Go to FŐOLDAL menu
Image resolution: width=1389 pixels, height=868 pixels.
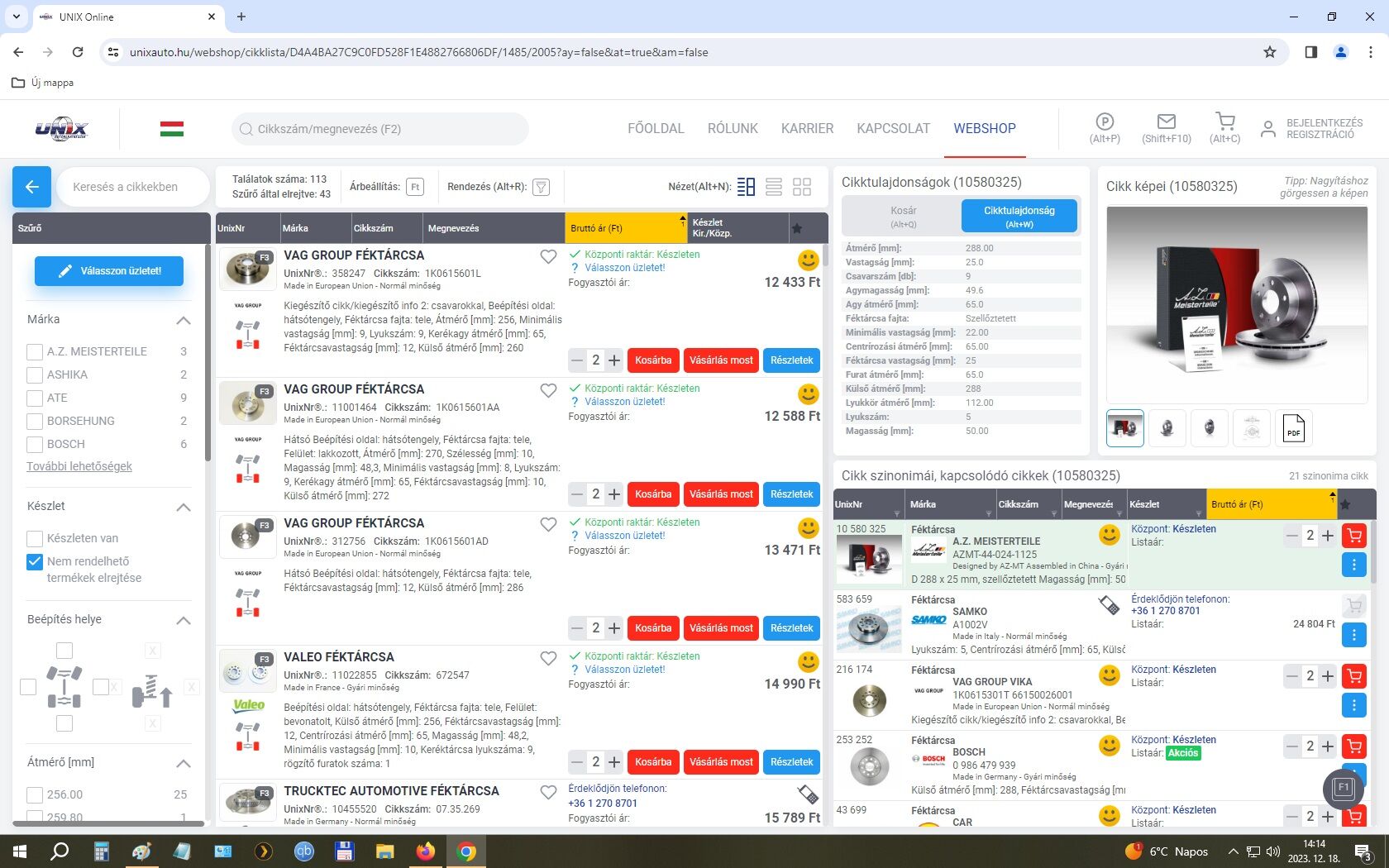pos(656,128)
